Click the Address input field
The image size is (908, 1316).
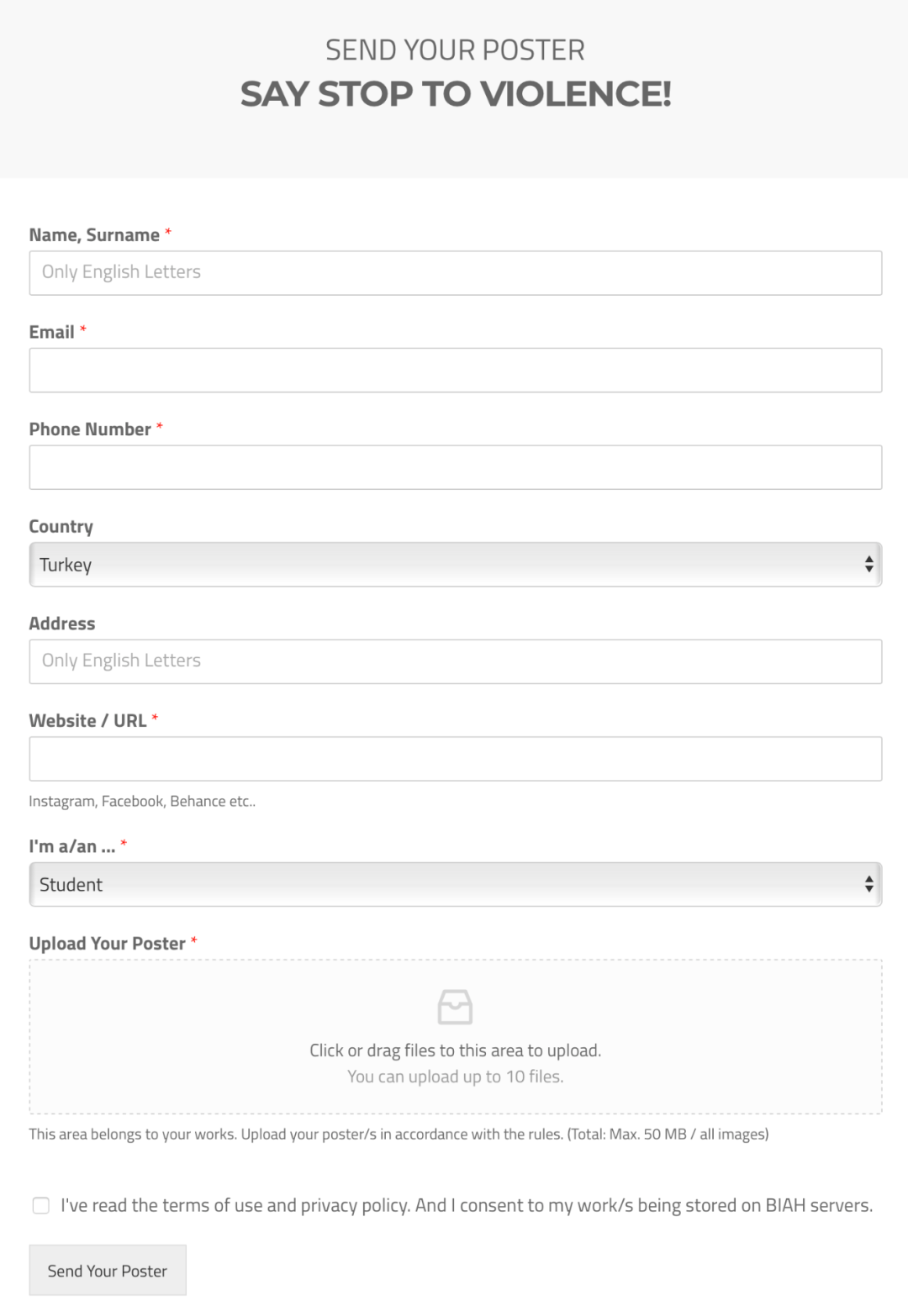[455, 661]
